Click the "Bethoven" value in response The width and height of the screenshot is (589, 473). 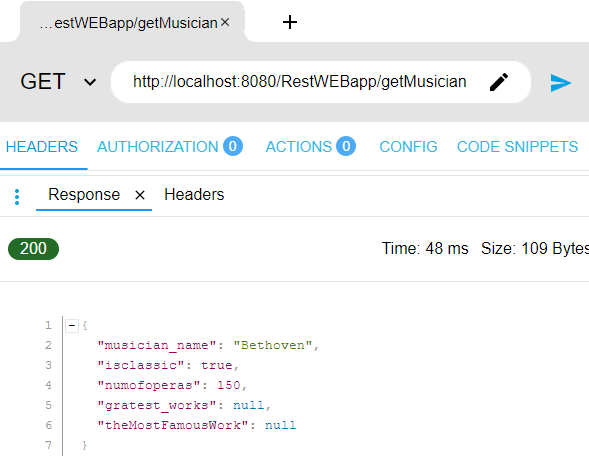tap(273, 345)
